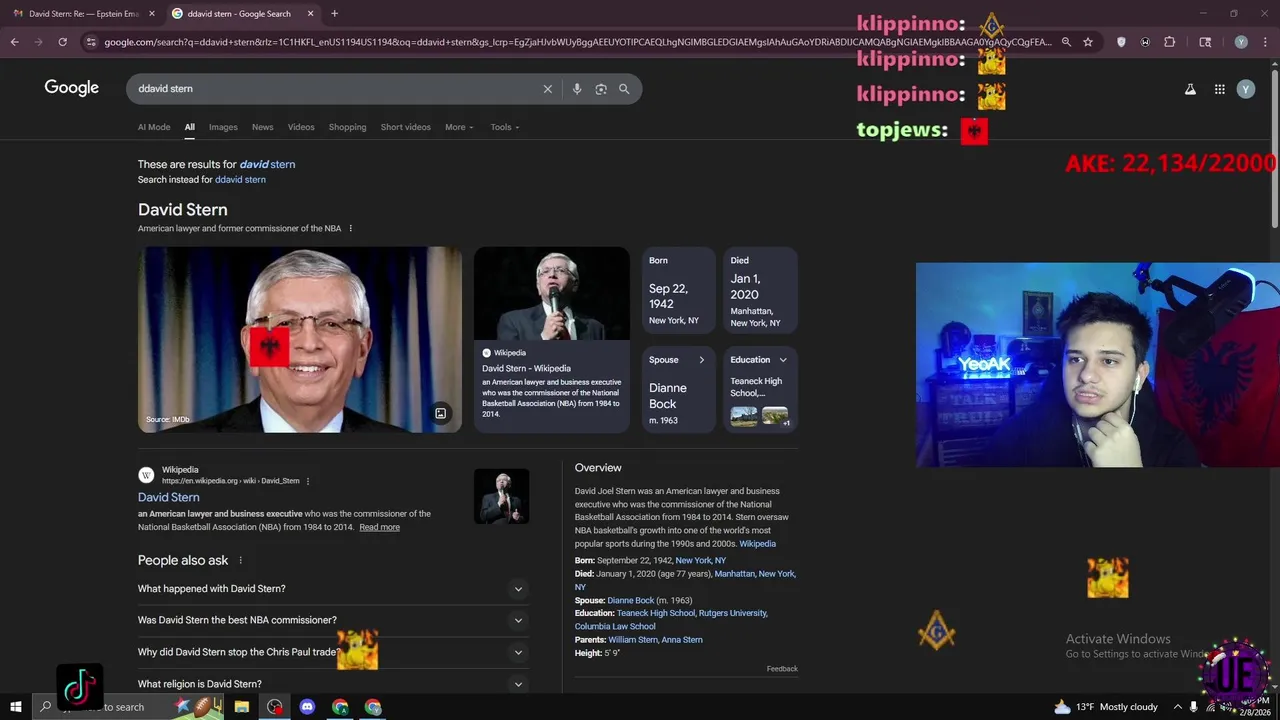
Task: Open thumbnail beside Wikipedia result
Action: click(501, 496)
